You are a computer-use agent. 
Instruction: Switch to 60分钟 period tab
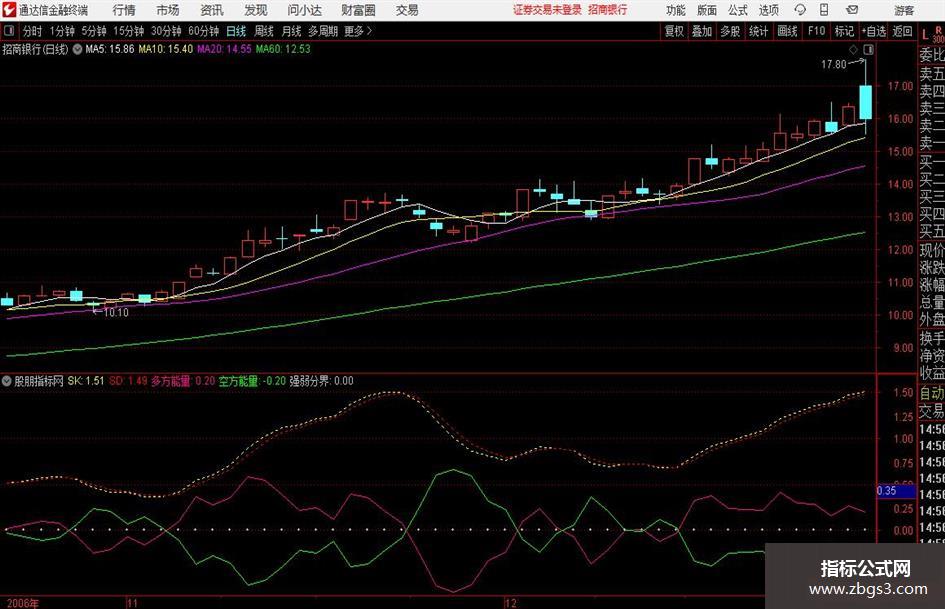(x=204, y=31)
